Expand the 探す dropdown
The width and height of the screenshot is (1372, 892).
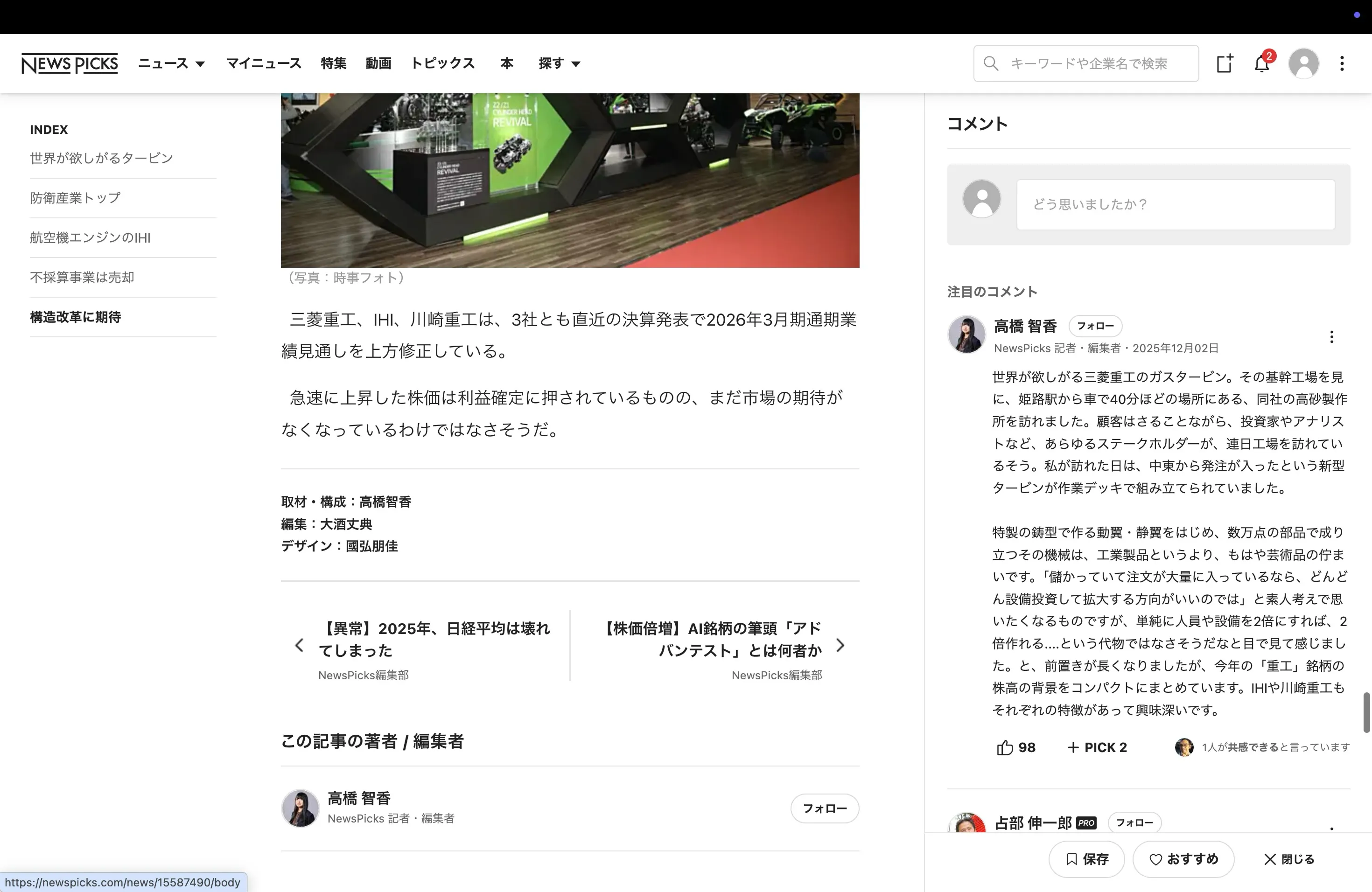(559, 63)
